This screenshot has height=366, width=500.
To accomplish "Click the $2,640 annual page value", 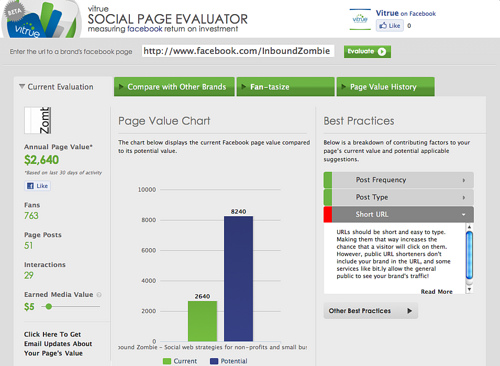I will pos(41,160).
